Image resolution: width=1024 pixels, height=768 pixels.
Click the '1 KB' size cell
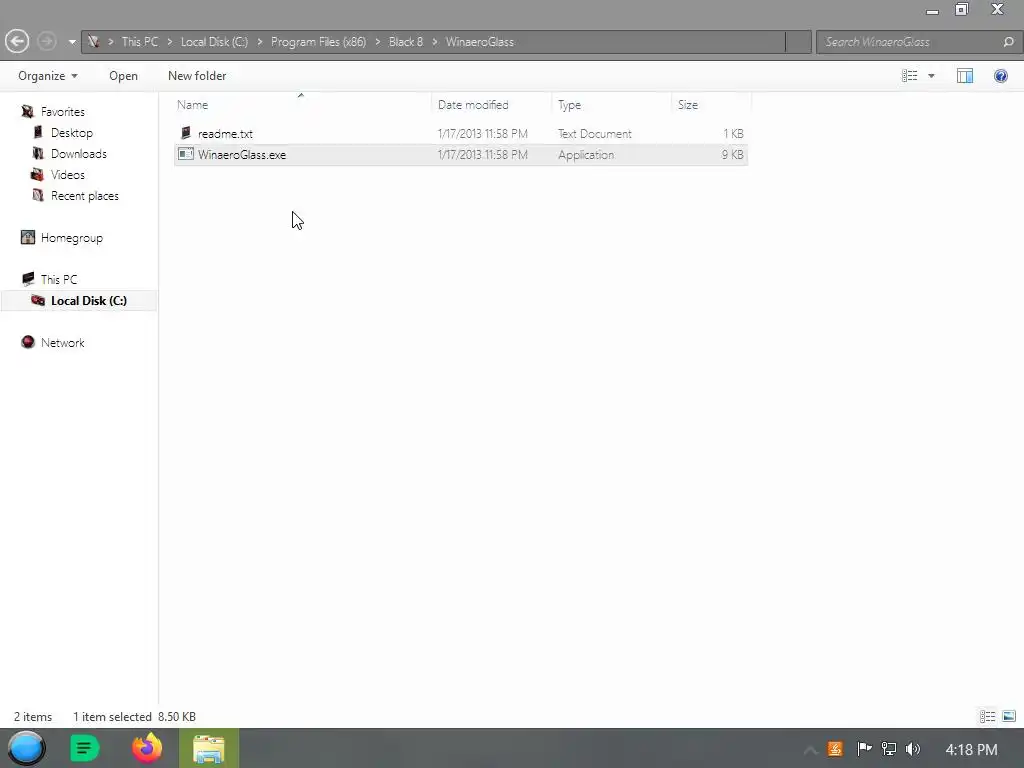point(733,134)
